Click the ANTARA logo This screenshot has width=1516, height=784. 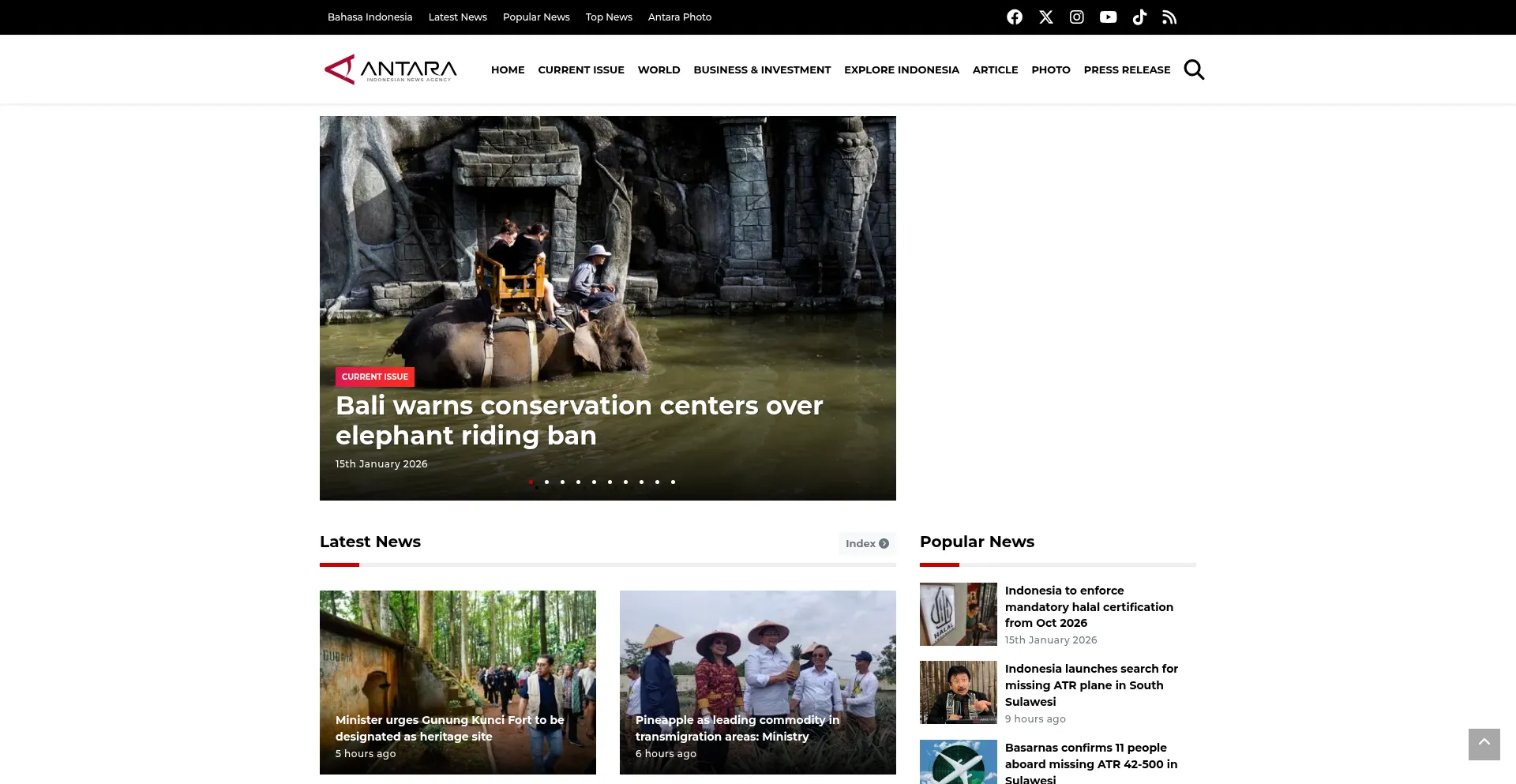[390, 69]
